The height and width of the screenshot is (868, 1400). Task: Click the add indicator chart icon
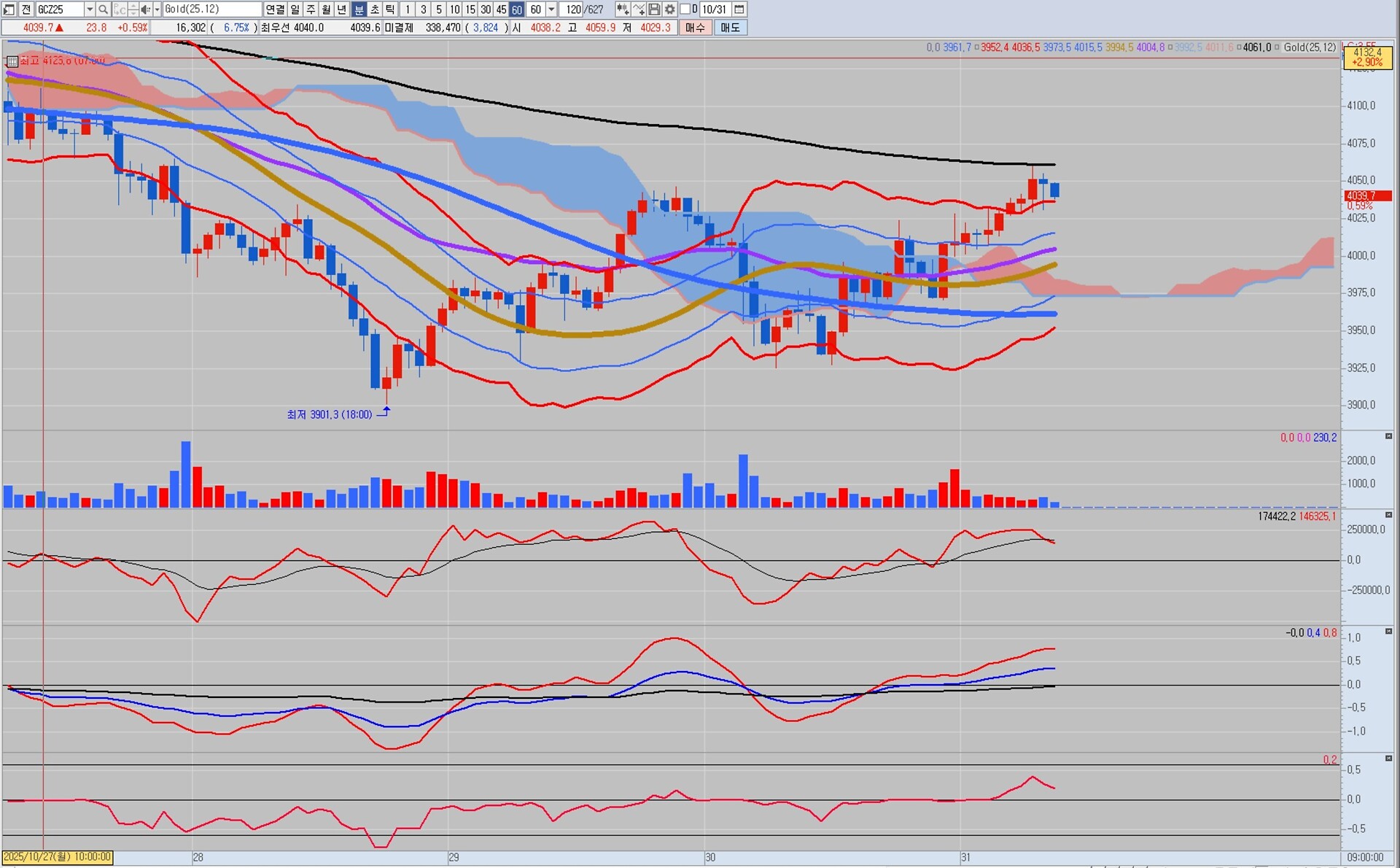coord(622,9)
